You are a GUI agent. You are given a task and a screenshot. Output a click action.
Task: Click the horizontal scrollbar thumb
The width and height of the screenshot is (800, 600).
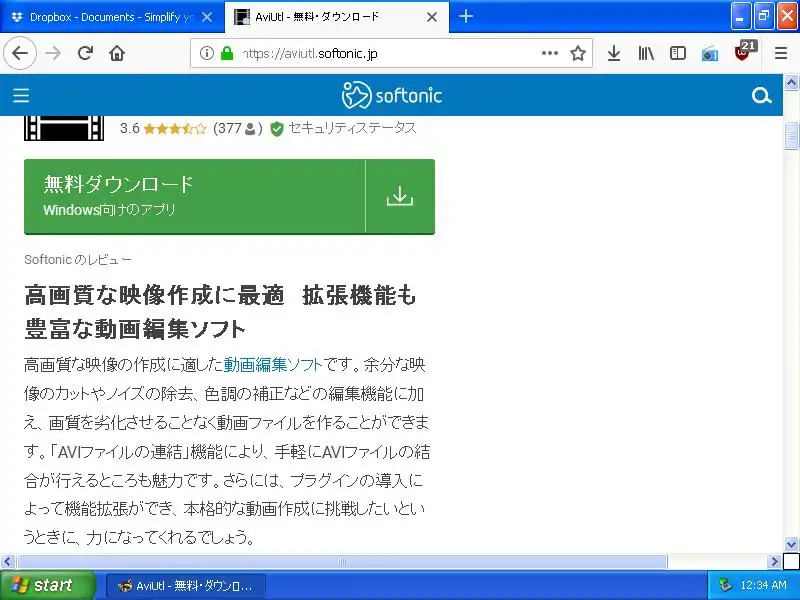342,562
